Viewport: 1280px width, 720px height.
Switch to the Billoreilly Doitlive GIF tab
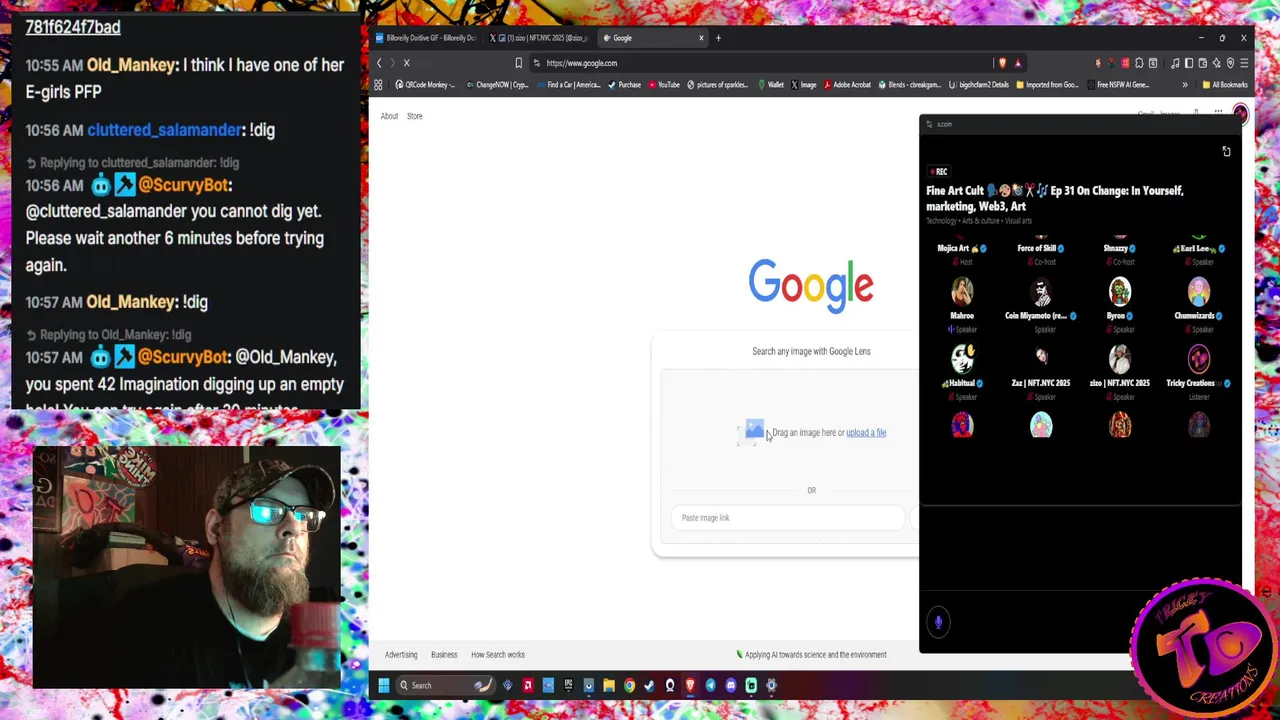428,38
